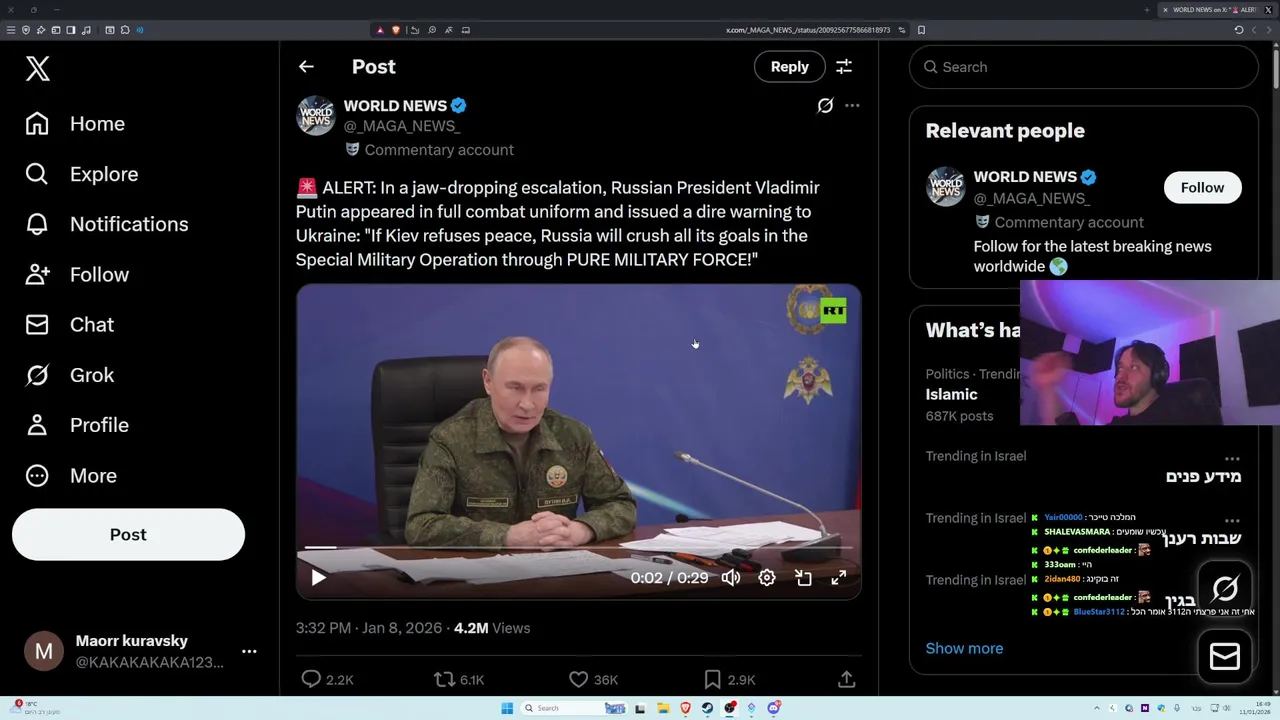Viewport: 1280px width, 720px height.
Task: Click the X logo in sidebar
Action: pos(37,68)
